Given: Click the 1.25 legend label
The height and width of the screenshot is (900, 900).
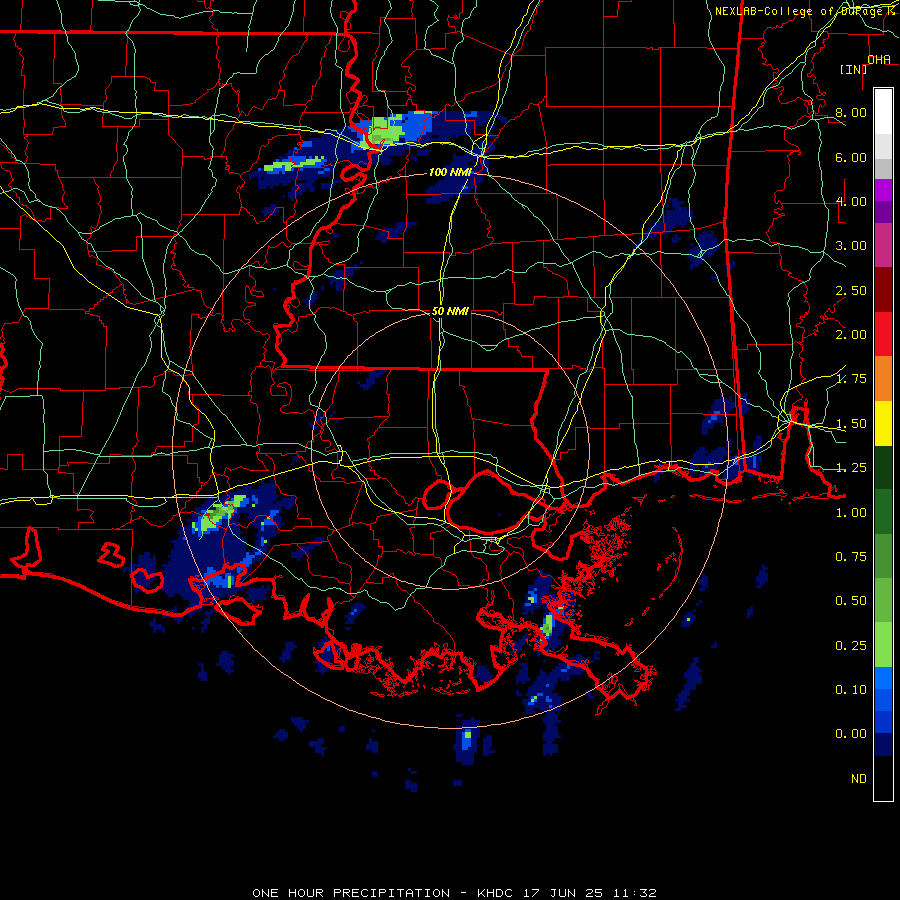Looking at the screenshot, I should [x=851, y=468].
